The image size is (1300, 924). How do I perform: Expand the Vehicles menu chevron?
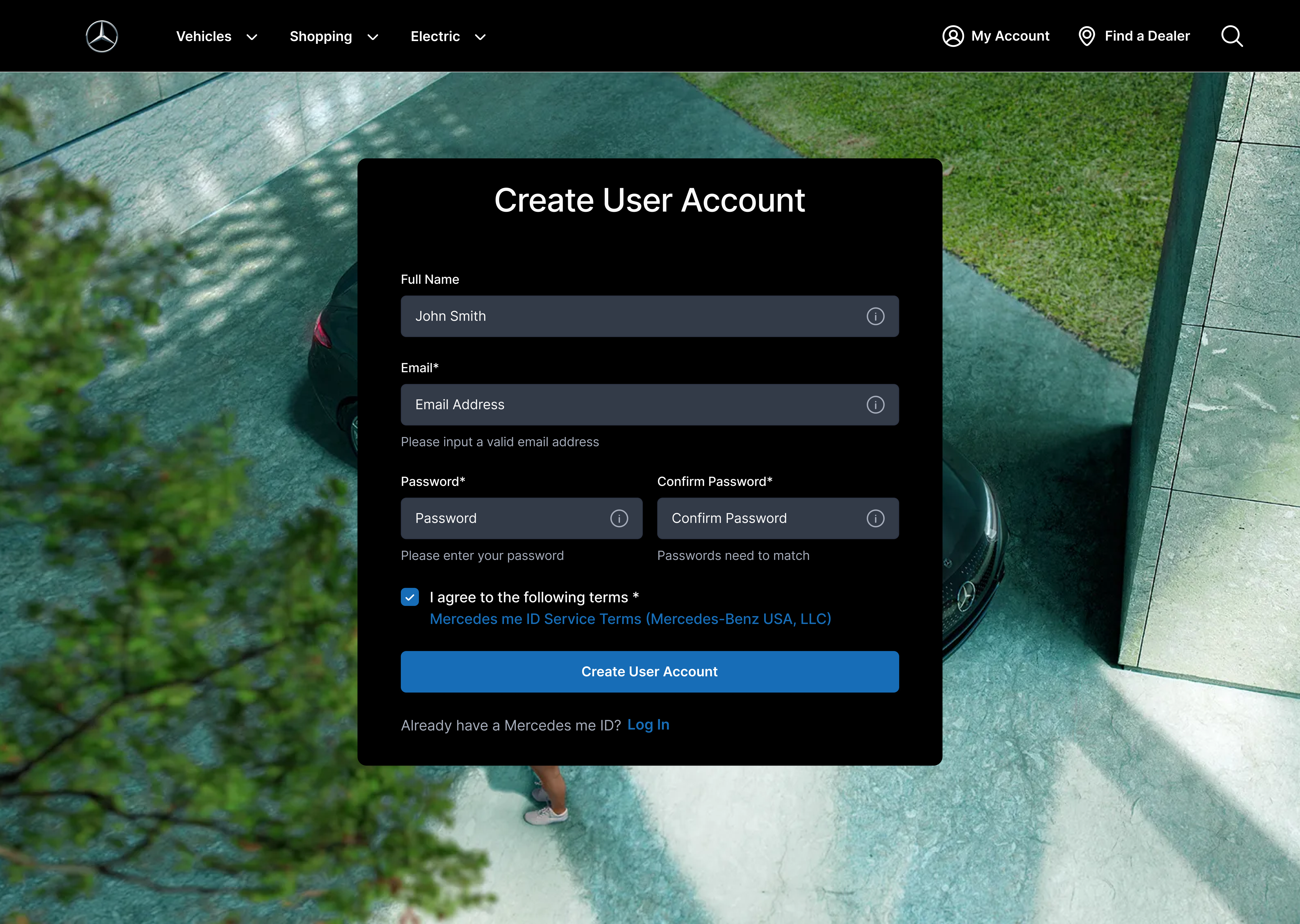point(252,37)
